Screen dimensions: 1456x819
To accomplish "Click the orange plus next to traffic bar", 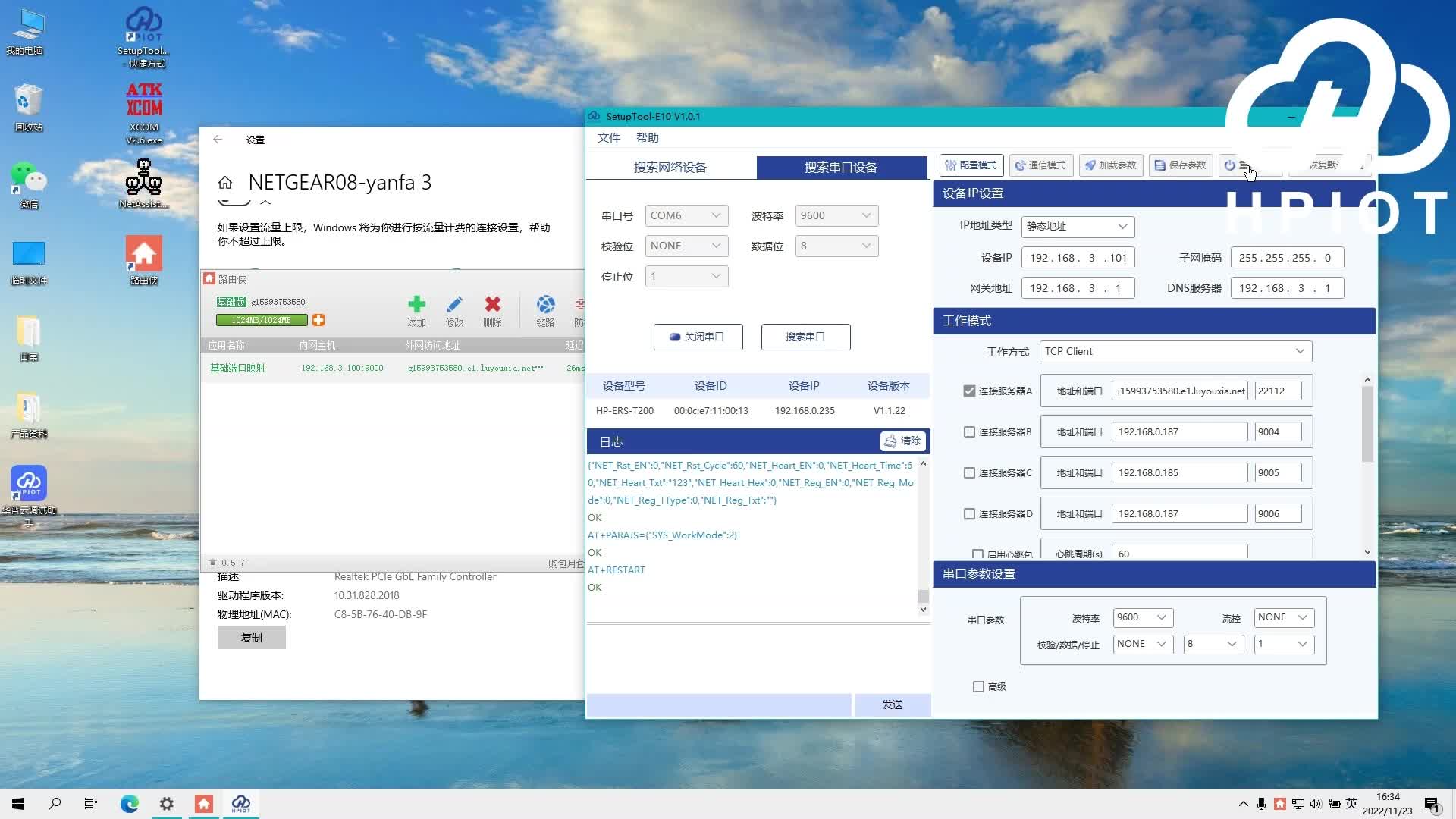I will (x=318, y=320).
